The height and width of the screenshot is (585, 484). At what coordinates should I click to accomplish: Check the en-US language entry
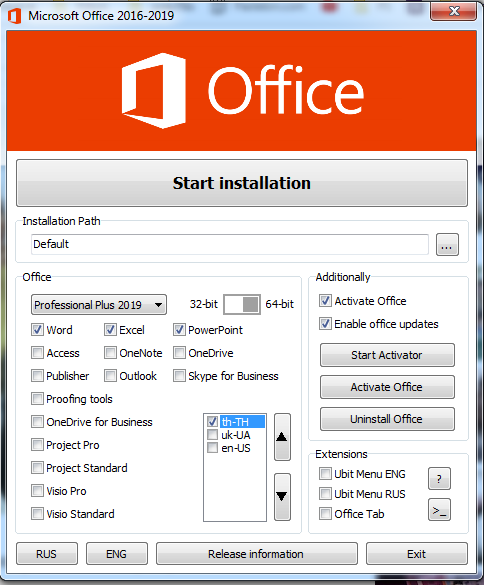pyautogui.click(x=212, y=448)
